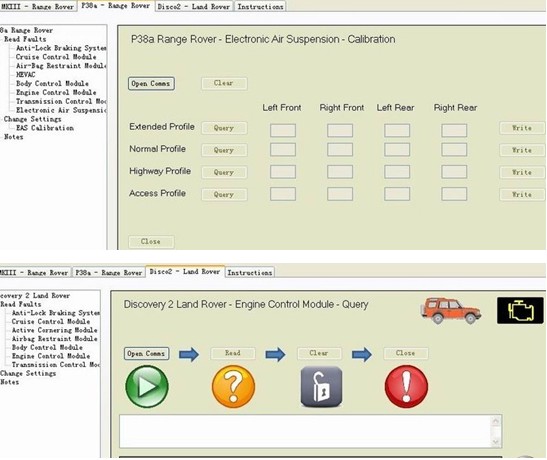Select P38a - Range Rover tab in bottom window
Viewport: 547px width, 460px height.
109,272
